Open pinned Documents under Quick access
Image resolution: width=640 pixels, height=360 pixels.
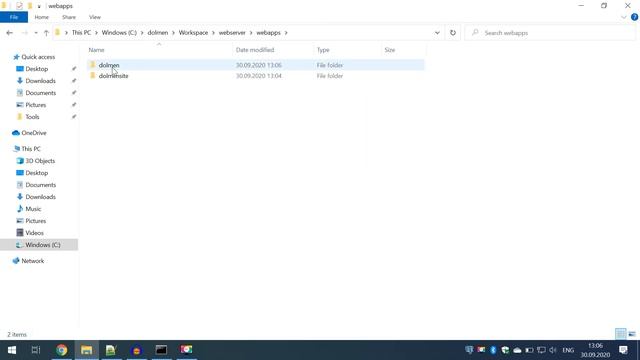[40, 93]
